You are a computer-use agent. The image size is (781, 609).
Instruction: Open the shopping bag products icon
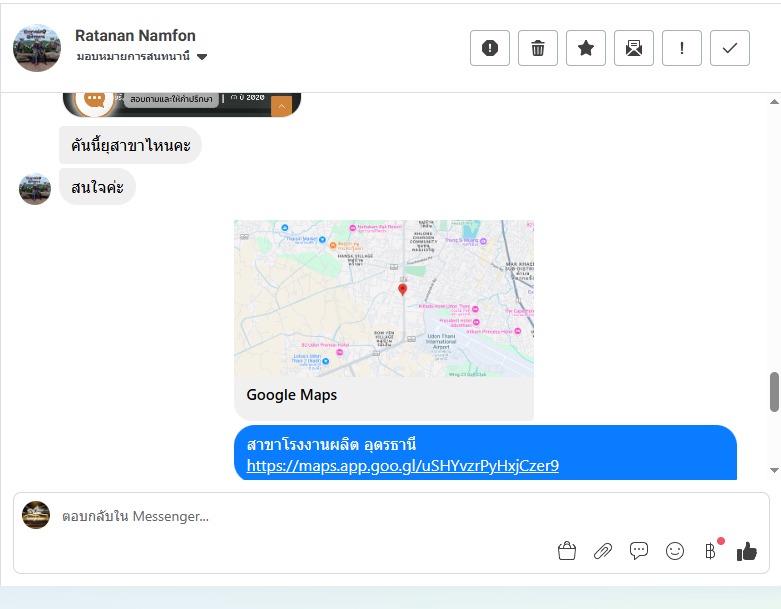[x=567, y=551]
